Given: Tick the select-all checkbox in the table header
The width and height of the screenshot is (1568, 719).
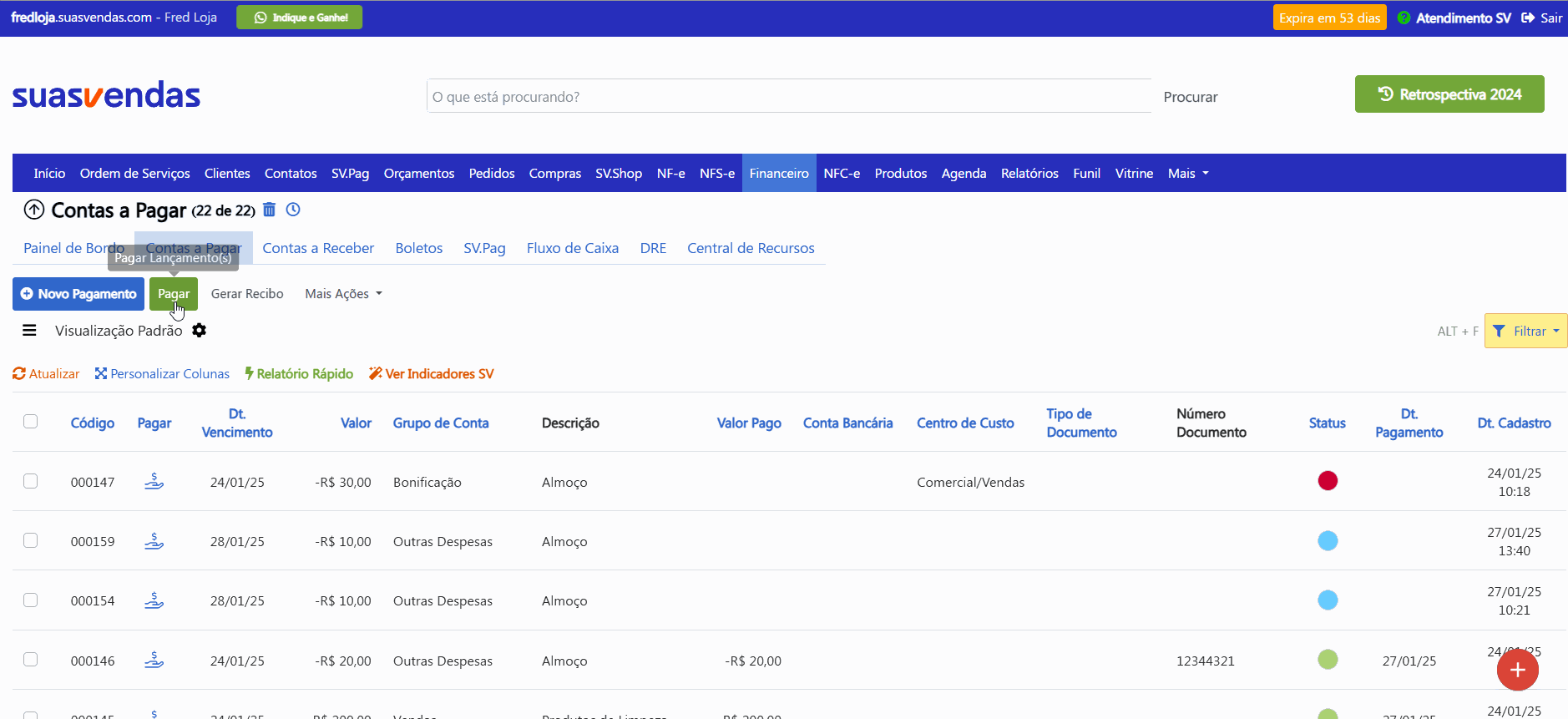Looking at the screenshot, I should pos(31,421).
